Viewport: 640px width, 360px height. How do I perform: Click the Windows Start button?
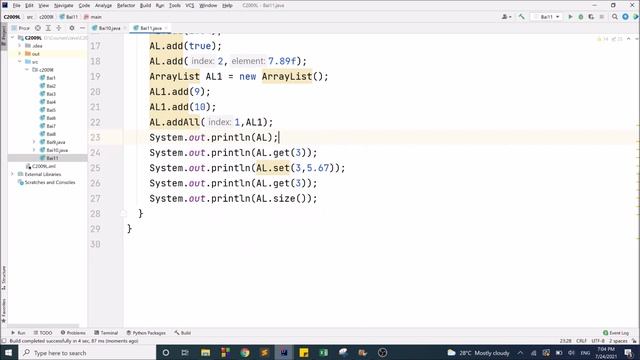click(x=8, y=352)
